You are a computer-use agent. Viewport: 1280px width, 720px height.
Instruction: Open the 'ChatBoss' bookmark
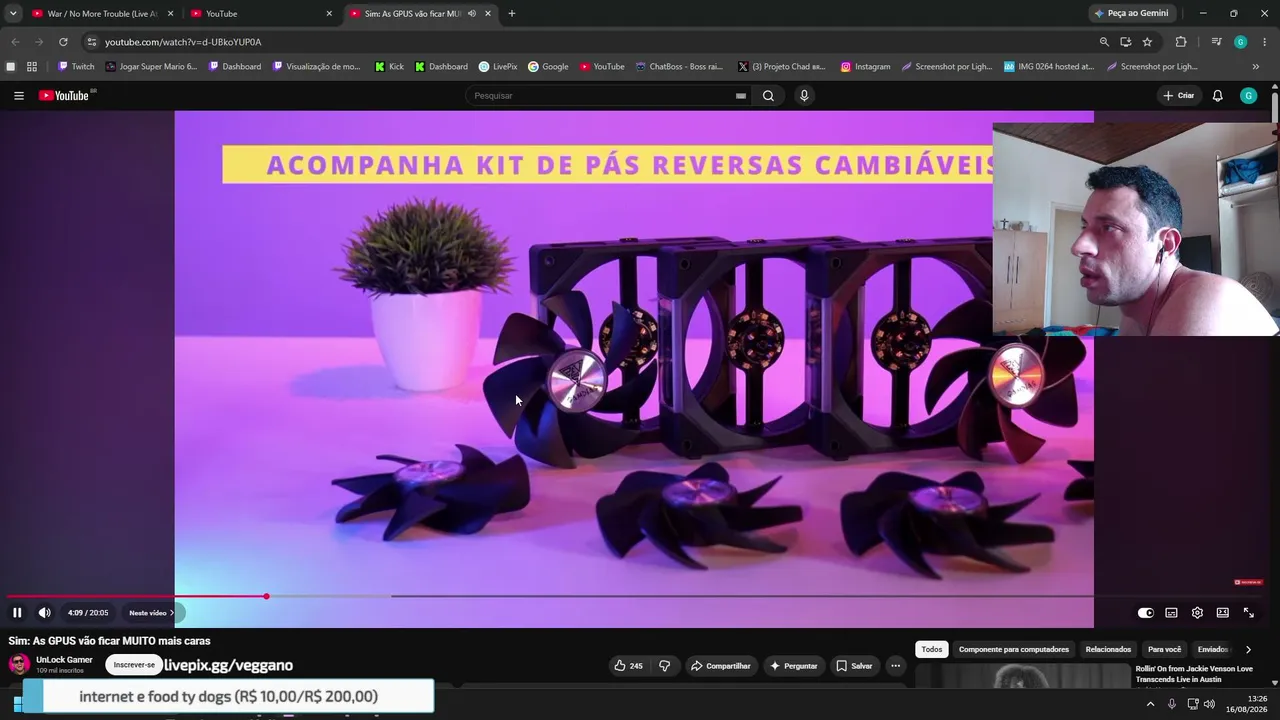click(678, 67)
